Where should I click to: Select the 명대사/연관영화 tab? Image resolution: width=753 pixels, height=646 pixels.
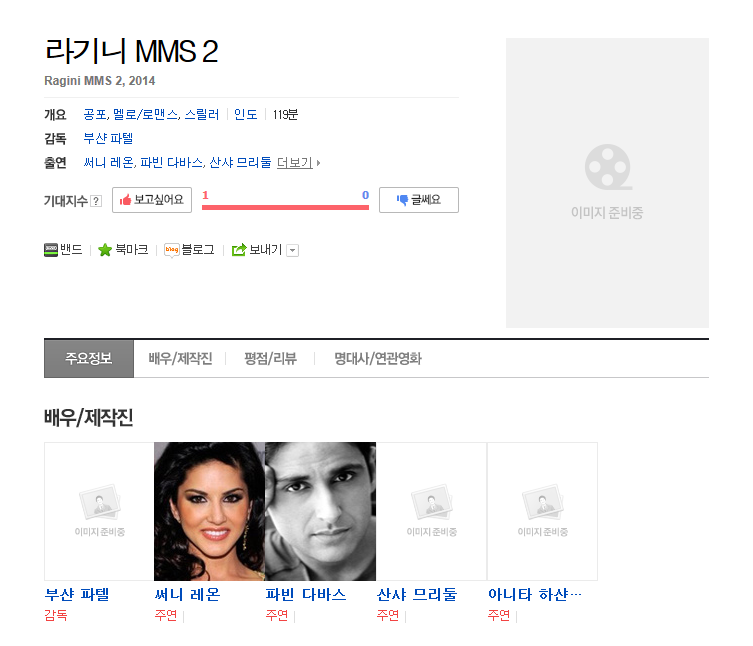tap(377, 359)
